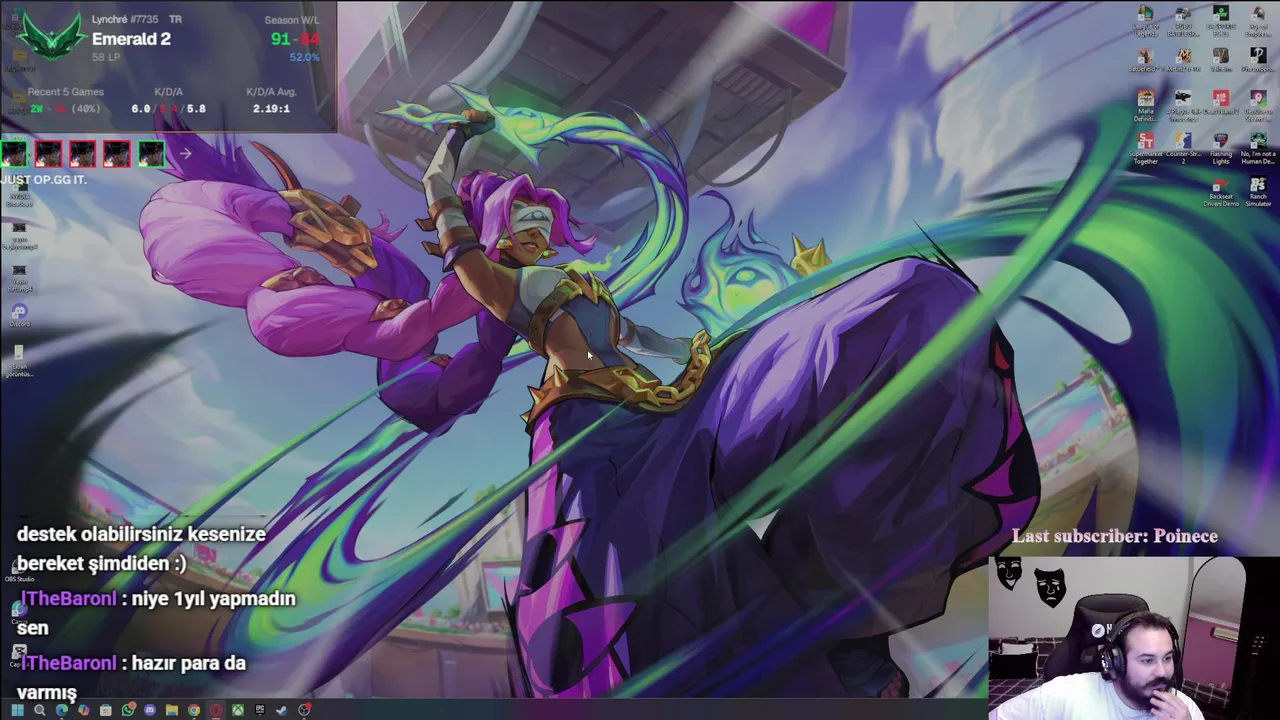Launch Supermarket Together desktop shortcut

[1146, 148]
